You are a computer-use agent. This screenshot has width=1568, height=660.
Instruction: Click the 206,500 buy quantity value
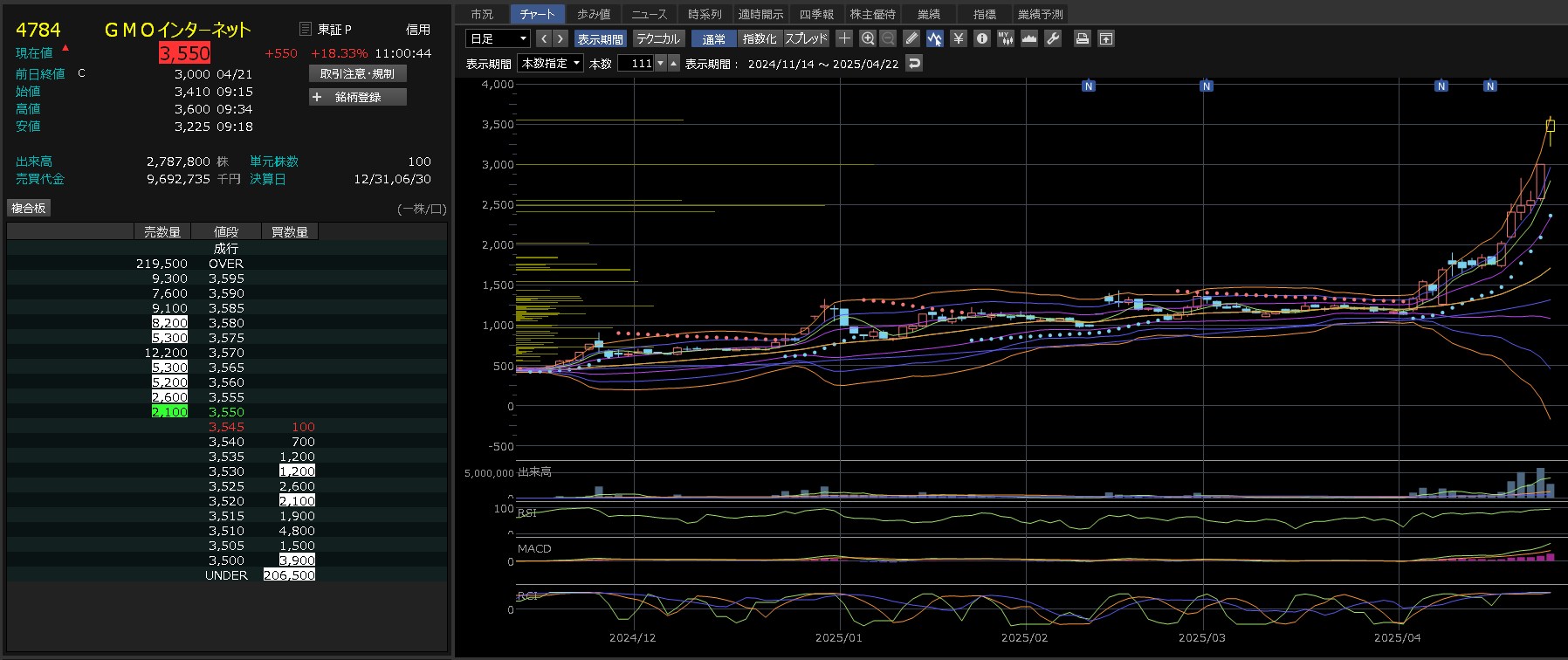tap(289, 575)
